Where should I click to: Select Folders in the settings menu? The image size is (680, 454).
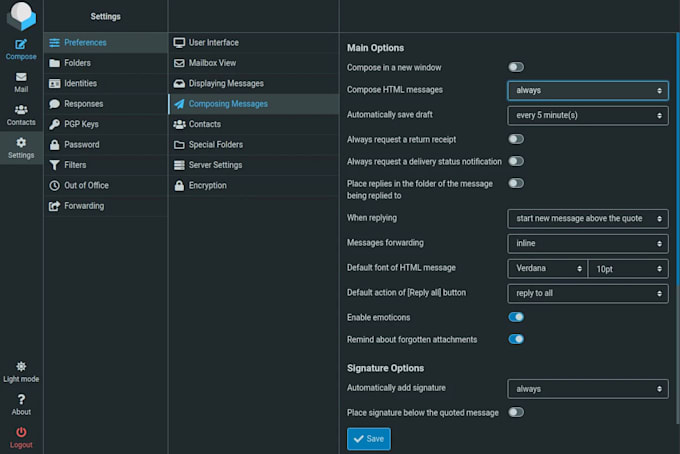point(78,63)
